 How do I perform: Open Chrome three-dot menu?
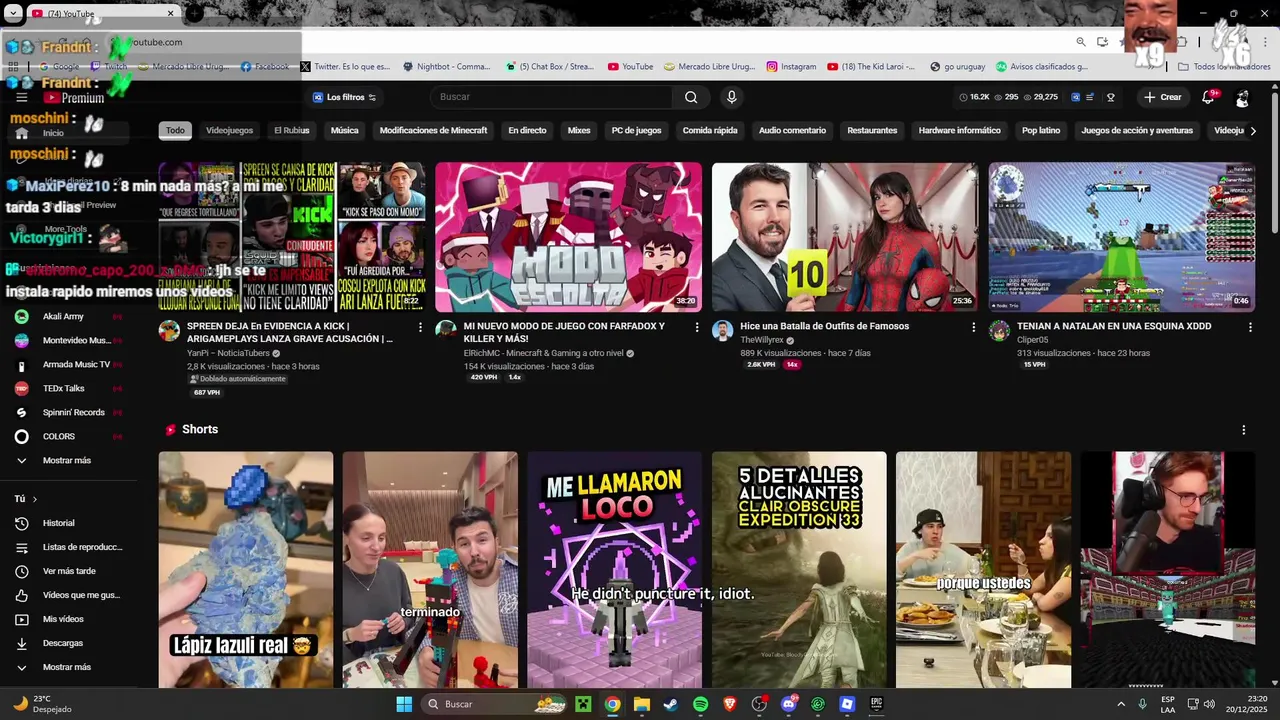(1265, 42)
